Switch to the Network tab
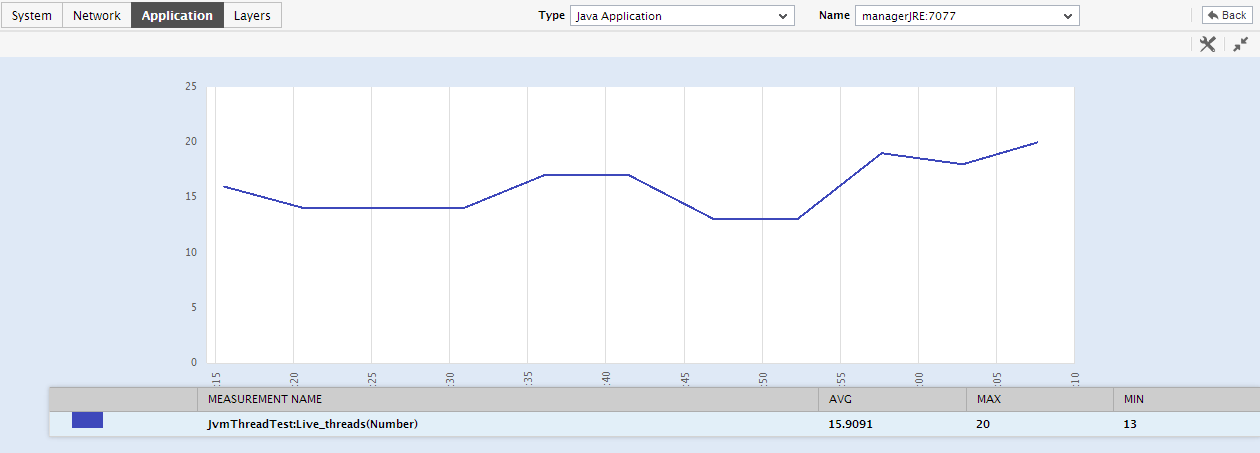Image resolution: width=1260 pixels, height=453 pixels. 97,15
